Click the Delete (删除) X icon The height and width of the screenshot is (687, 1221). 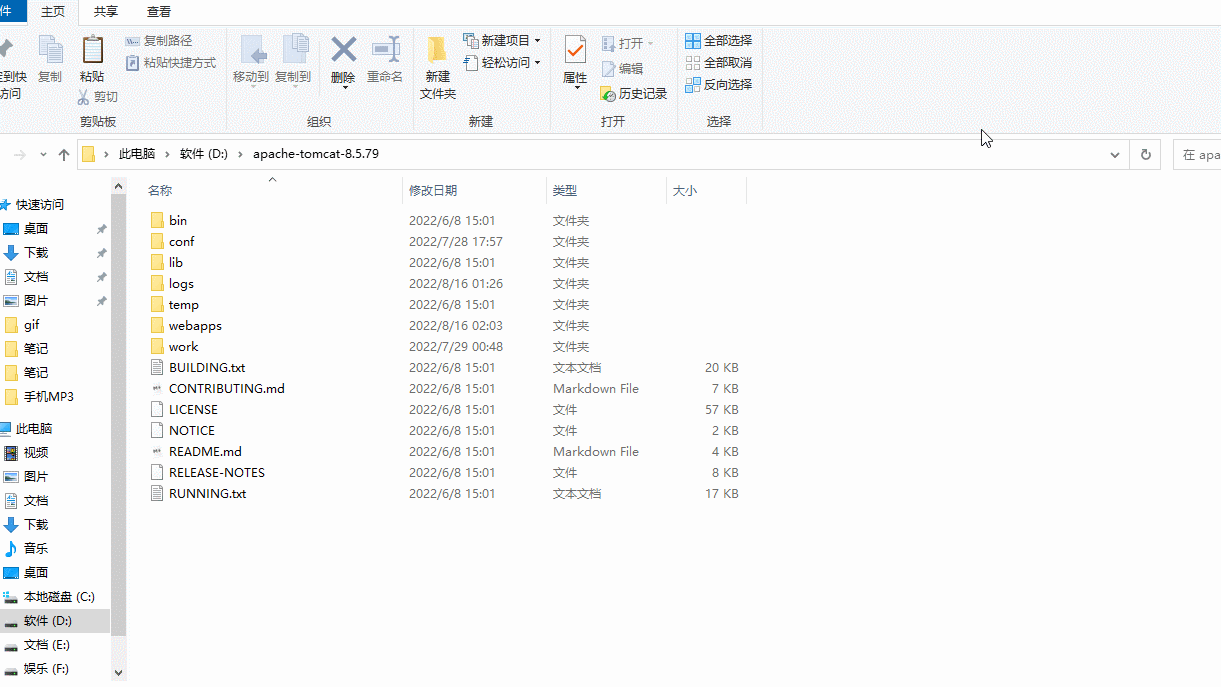click(x=343, y=50)
